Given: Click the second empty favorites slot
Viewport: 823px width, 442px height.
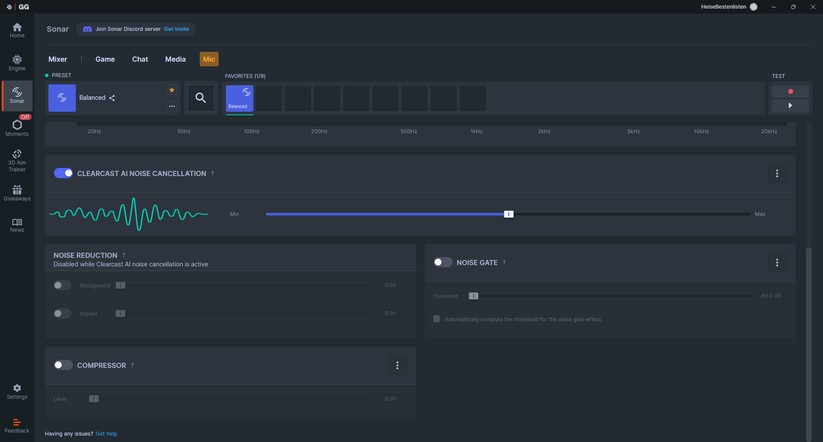Looking at the screenshot, I should point(298,98).
